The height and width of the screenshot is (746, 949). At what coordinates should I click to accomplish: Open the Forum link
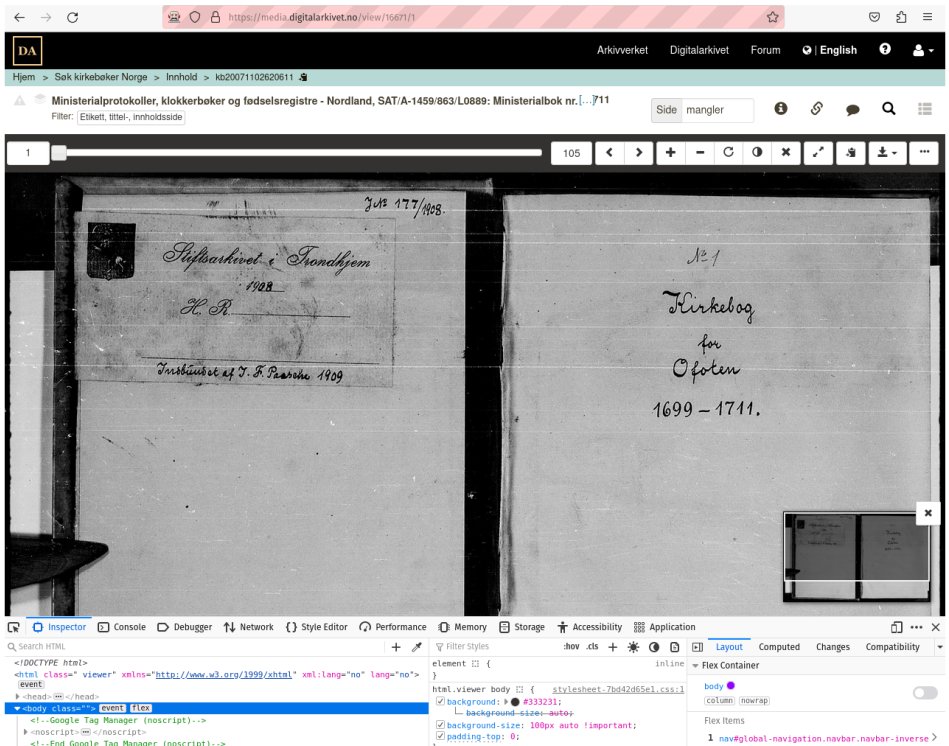(x=766, y=50)
